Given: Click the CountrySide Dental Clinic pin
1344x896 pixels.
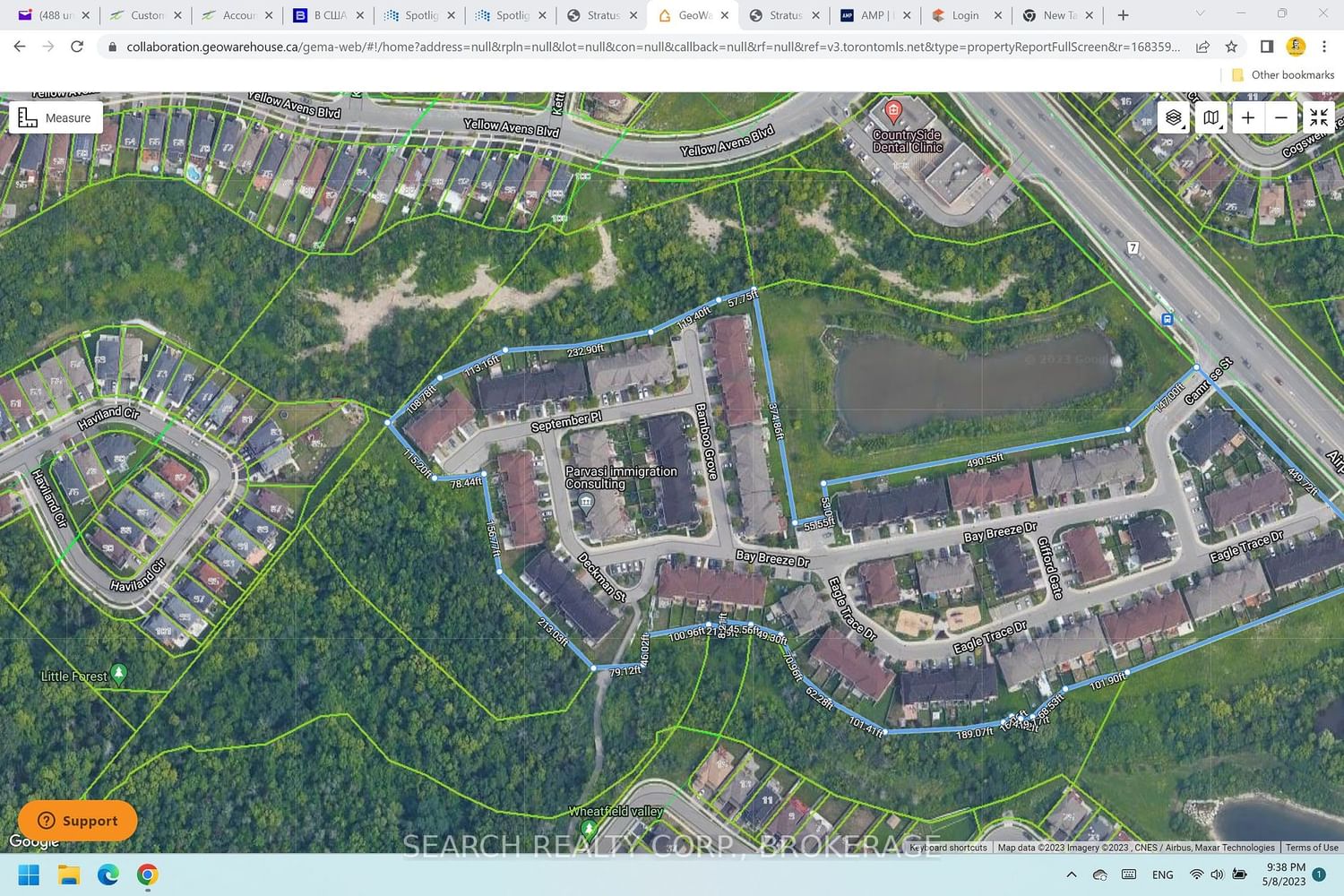Looking at the screenshot, I should [892, 112].
